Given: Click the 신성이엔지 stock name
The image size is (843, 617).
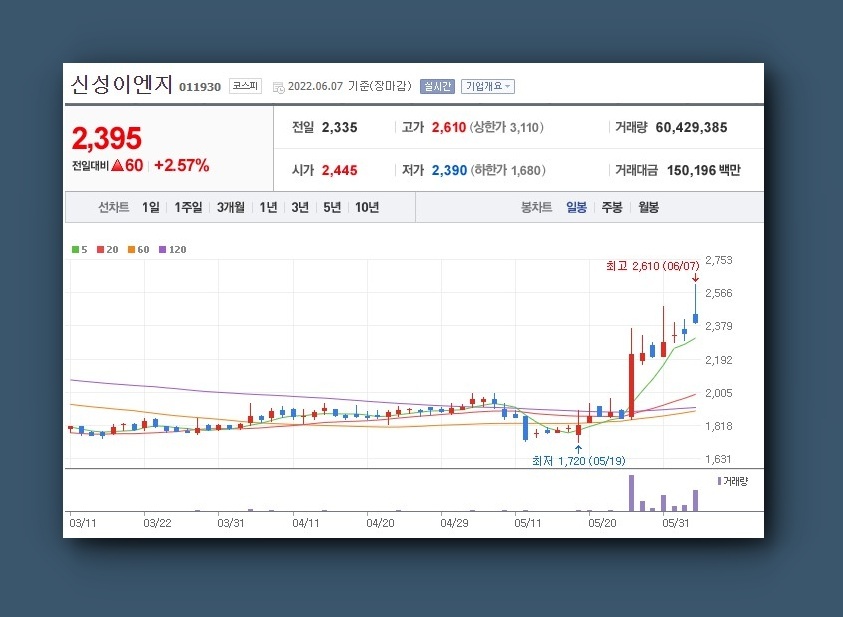Looking at the screenshot, I should coord(122,84).
